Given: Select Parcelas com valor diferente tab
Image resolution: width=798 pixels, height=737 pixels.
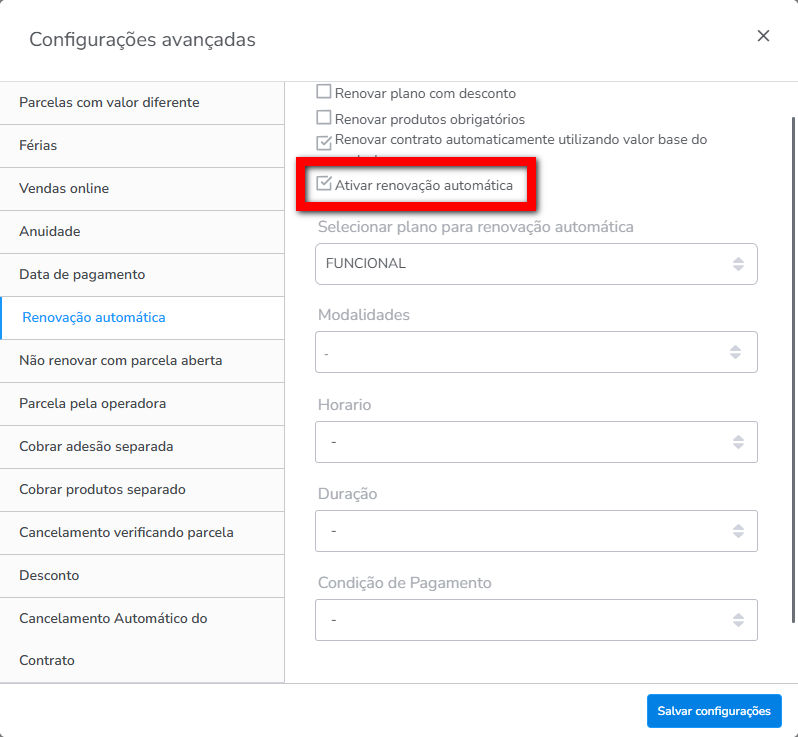Looking at the screenshot, I should [x=109, y=102].
